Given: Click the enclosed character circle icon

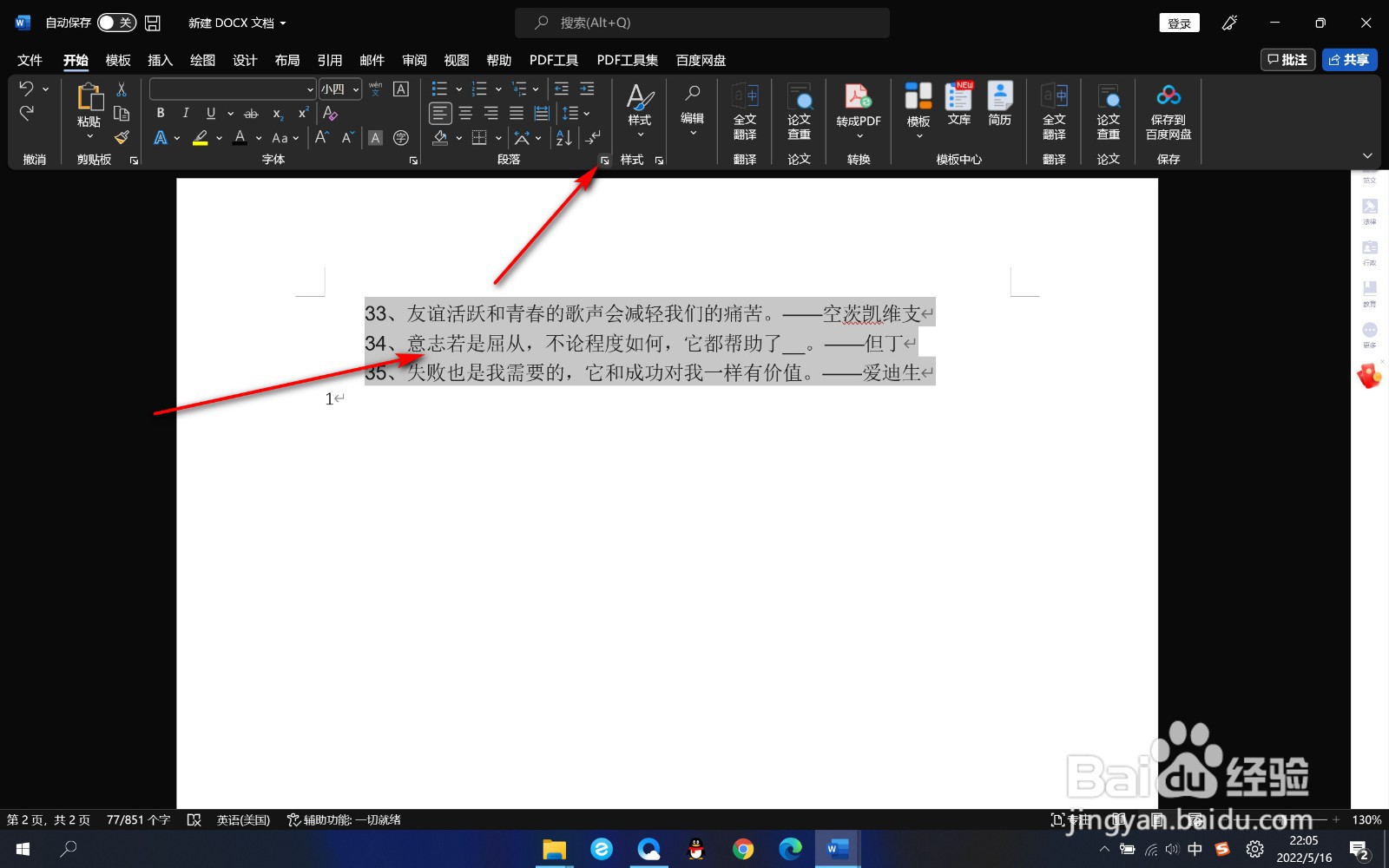Looking at the screenshot, I should point(401,137).
